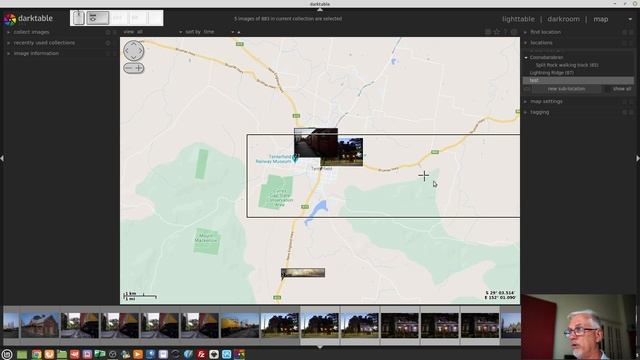Image resolution: width=640 pixels, height=360 pixels.
Task: Toggle sort order arrow next to time
Action: [239, 32]
